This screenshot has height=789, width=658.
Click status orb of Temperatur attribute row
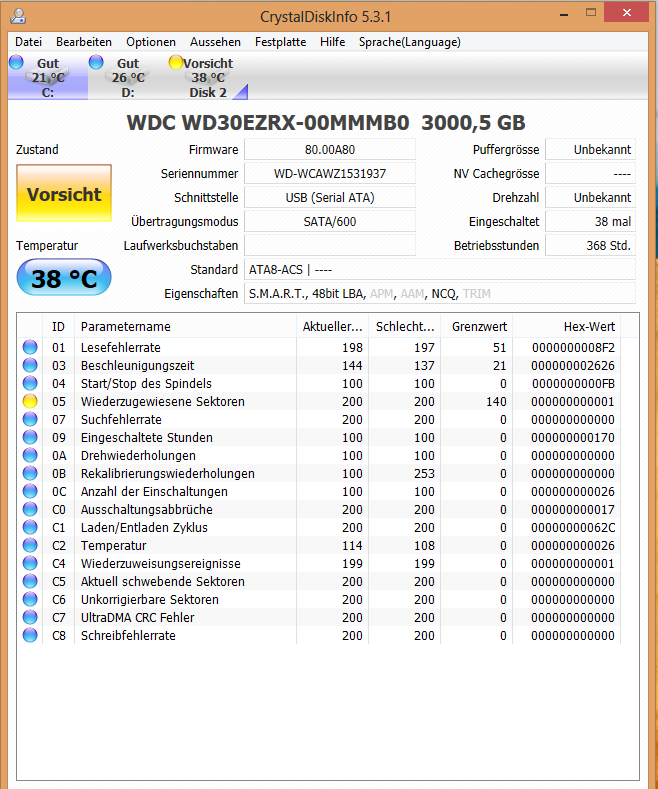point(30,545)
